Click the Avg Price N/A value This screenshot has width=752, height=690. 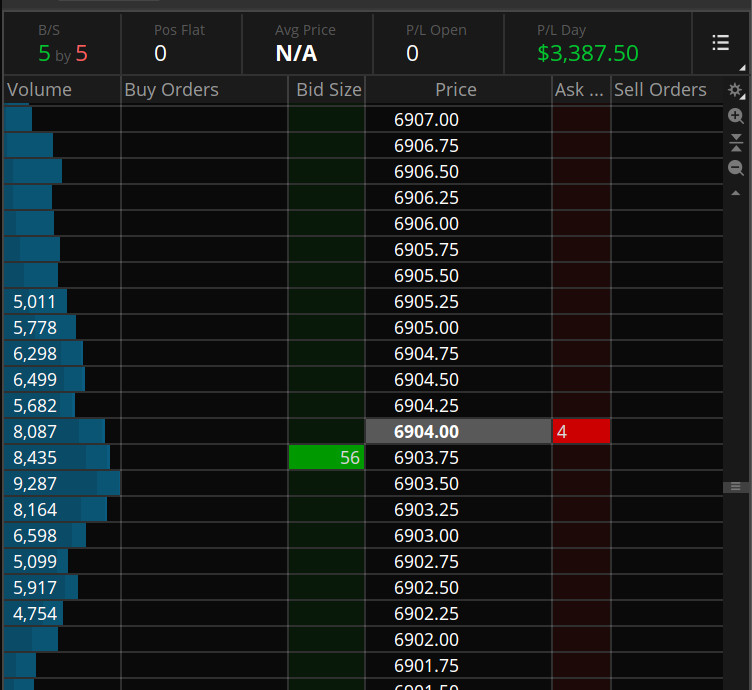click(x=296, y=53)
